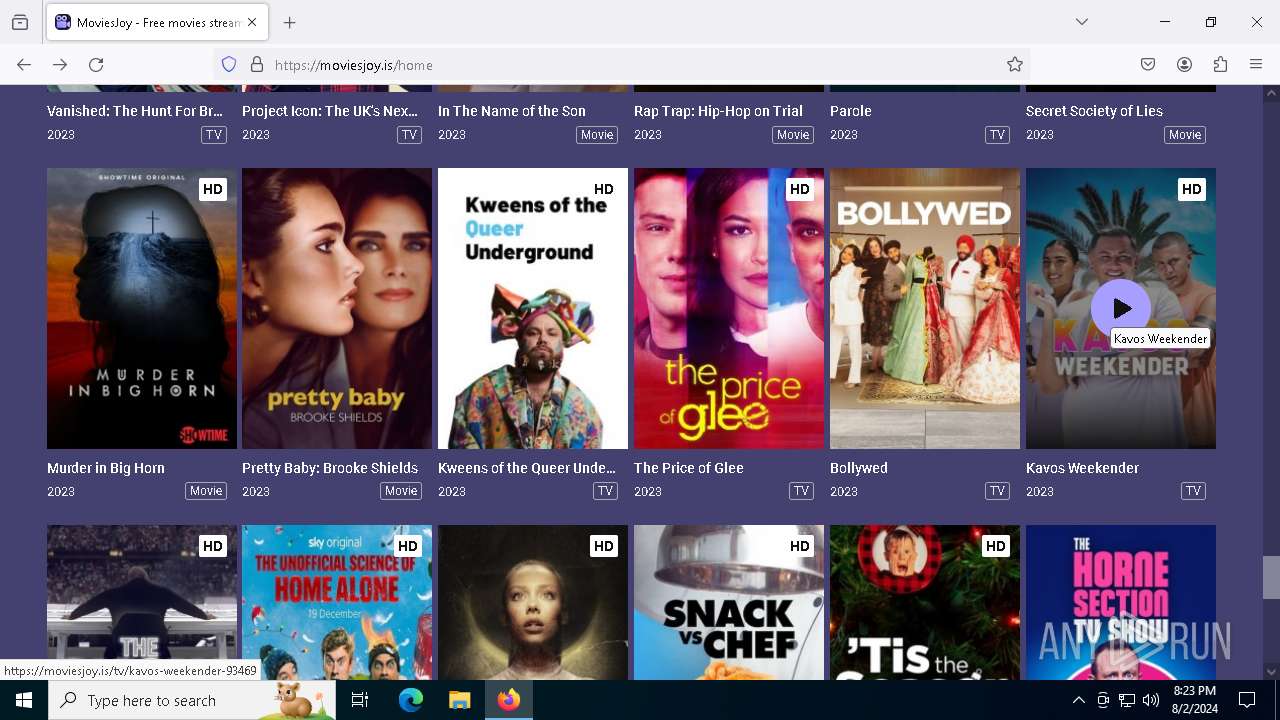The height and width of the screenshot is (720, 1280).
Task: Reload the MoviesJoy page
Action: pos(96,65)
